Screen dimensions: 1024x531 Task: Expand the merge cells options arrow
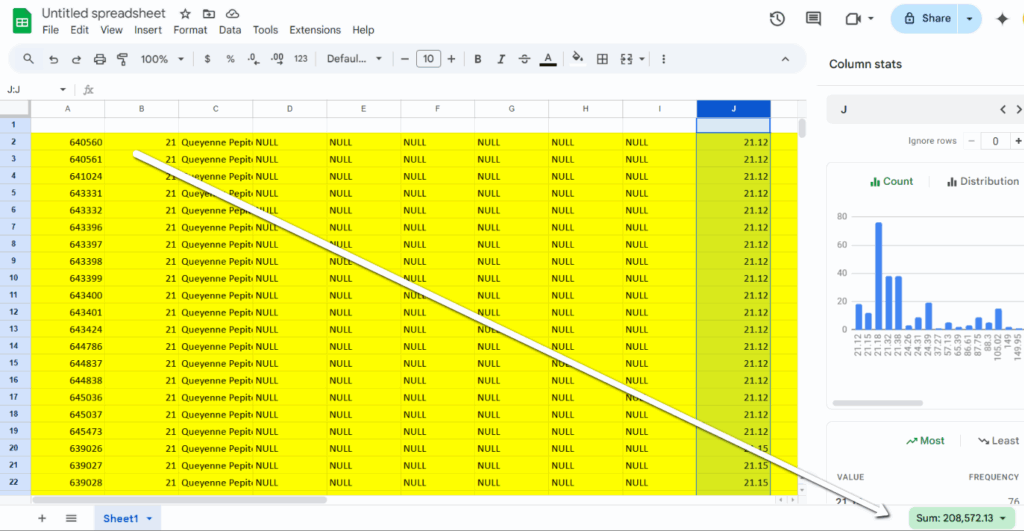[642, 59]
